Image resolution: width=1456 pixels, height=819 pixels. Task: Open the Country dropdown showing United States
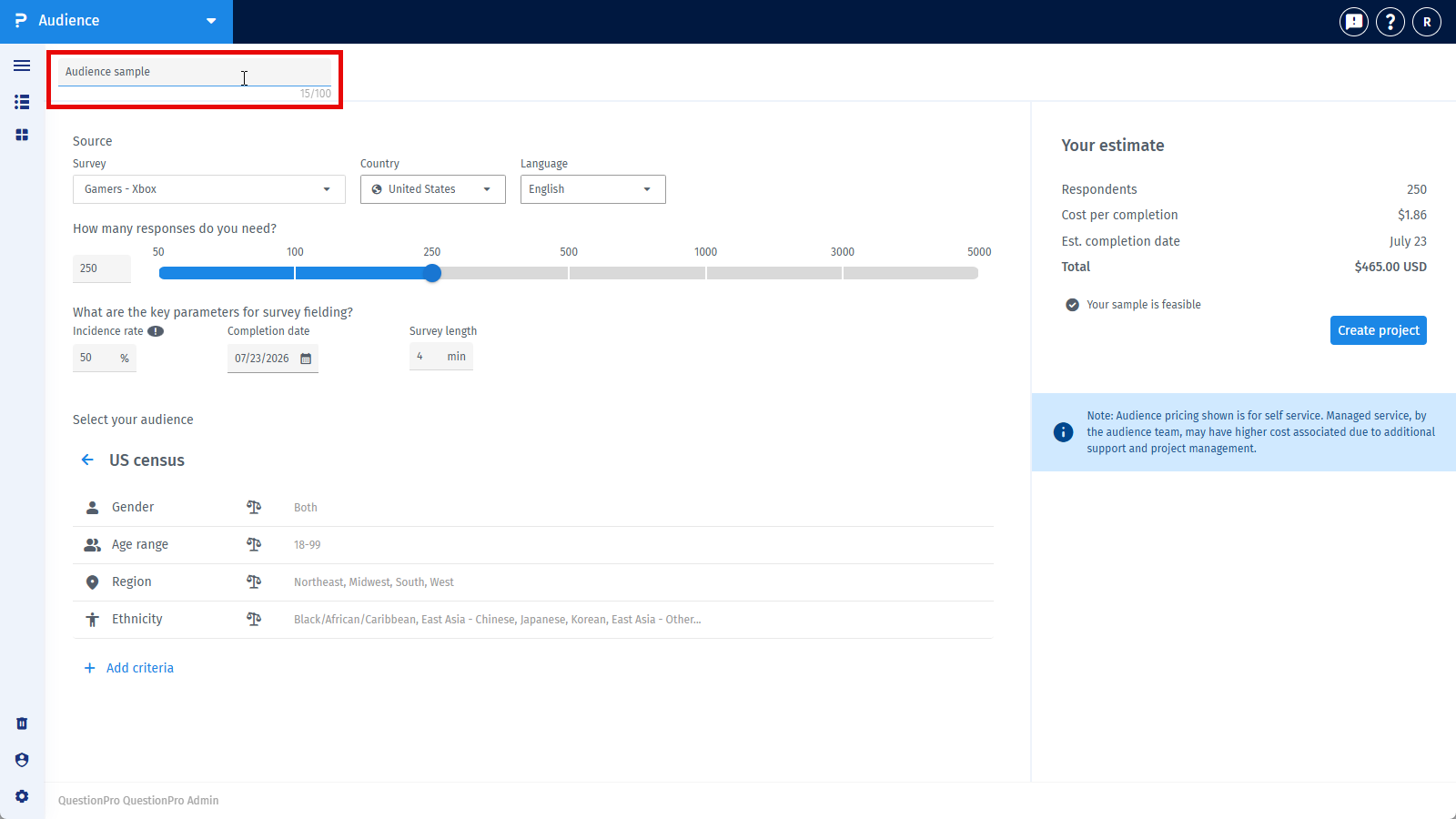pyautogui.click(x=433, y=189)
